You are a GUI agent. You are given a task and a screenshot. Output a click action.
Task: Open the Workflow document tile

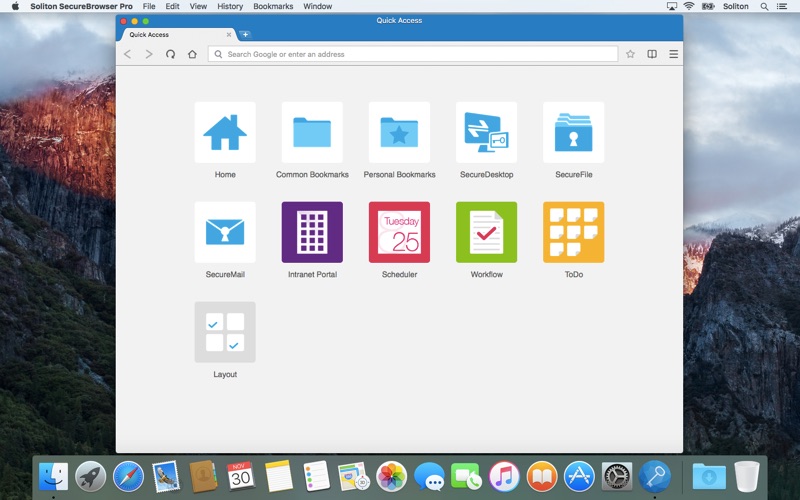[x=487, y=232]
